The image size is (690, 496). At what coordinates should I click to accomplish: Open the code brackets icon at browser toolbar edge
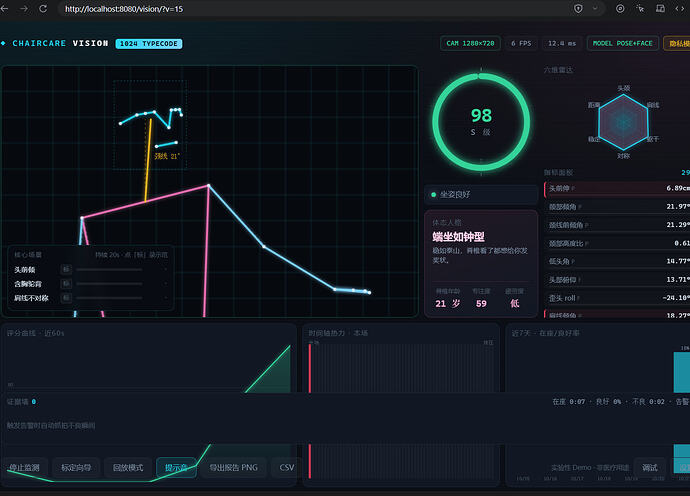point(680,8)
